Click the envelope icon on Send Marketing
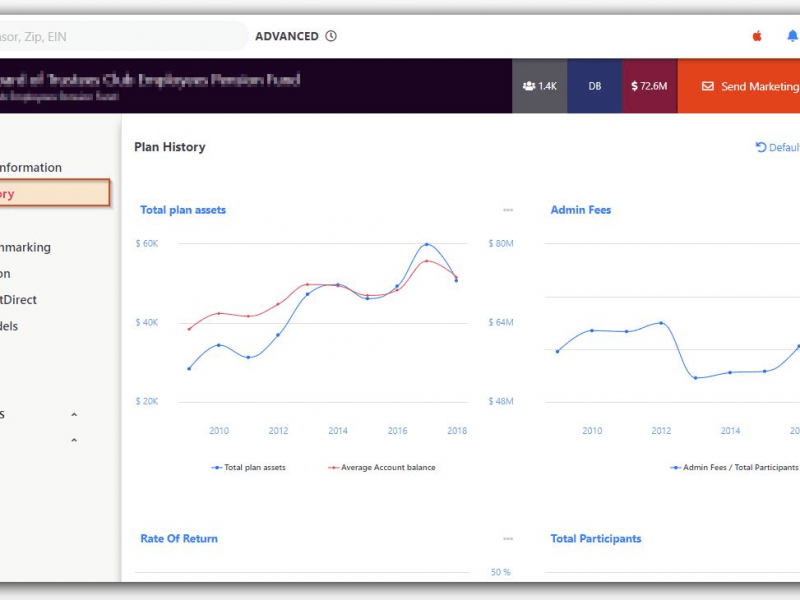Screen dimensions: 800x600 (708, 87)
